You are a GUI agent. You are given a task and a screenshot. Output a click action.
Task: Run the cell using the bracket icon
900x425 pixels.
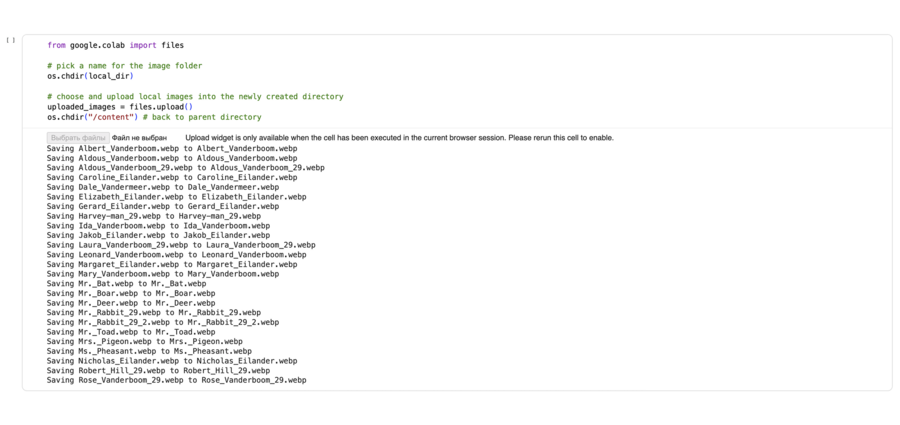click(11, 41)
